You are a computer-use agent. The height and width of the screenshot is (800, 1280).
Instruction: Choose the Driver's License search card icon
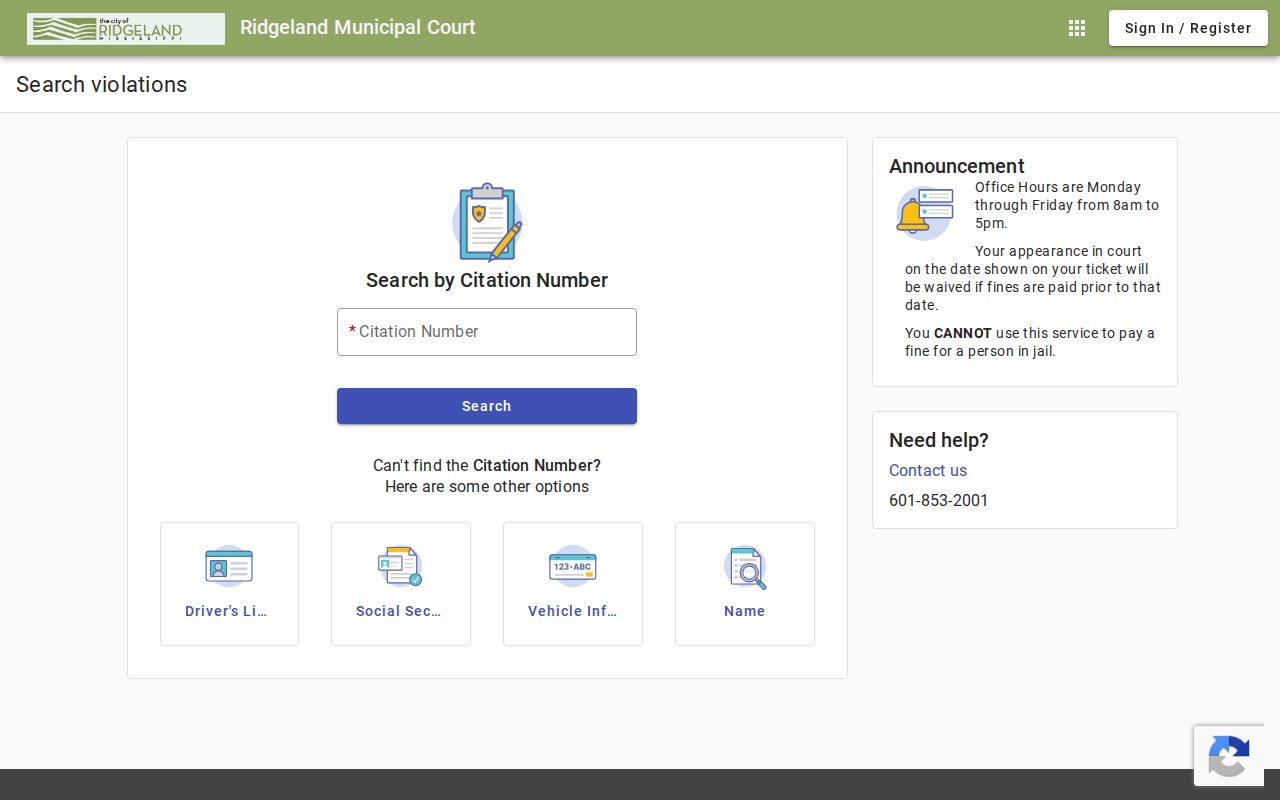[229, 566]
